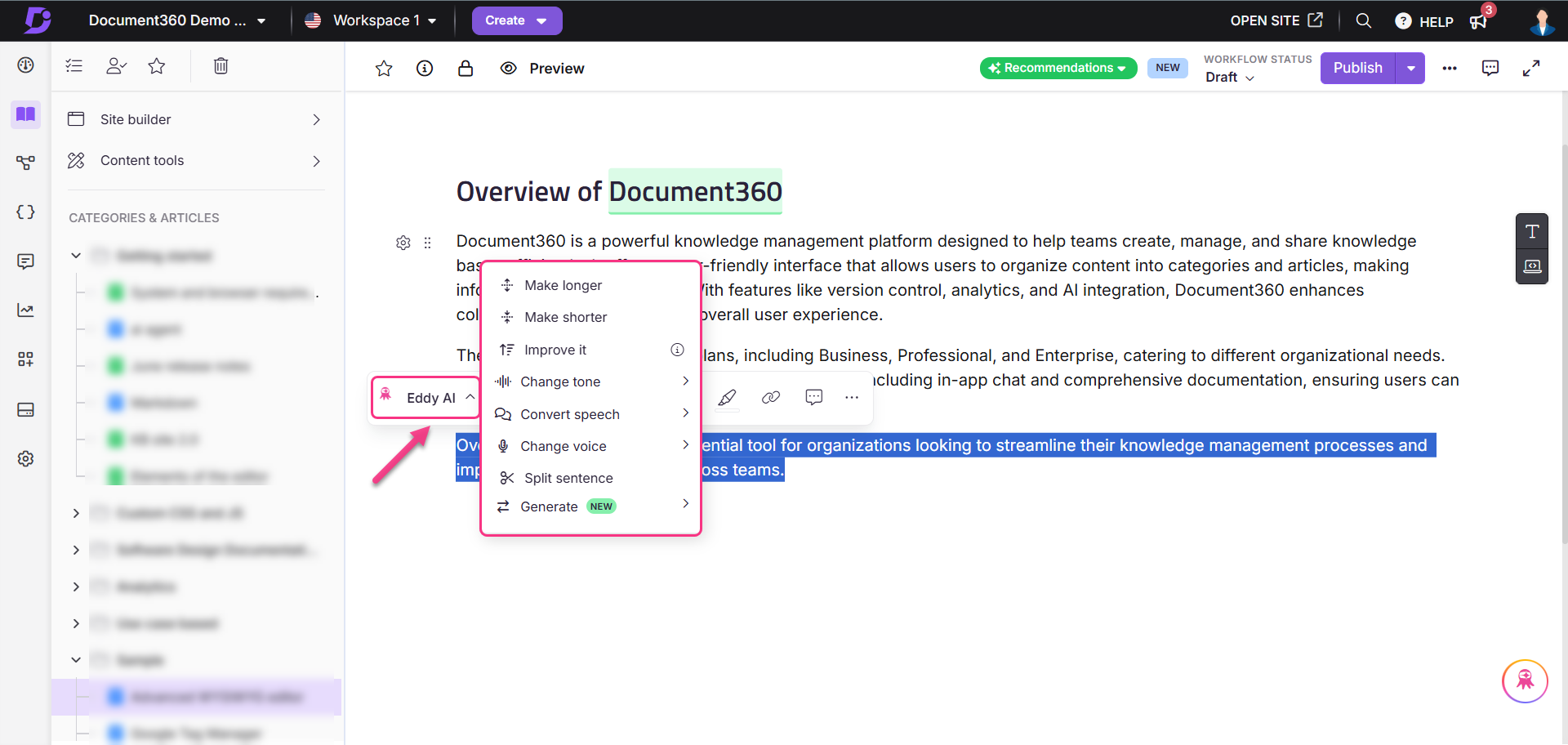Open the article comments panel icon
The width and height of the screenshot is (1568, 745).
click(1490, 69)
